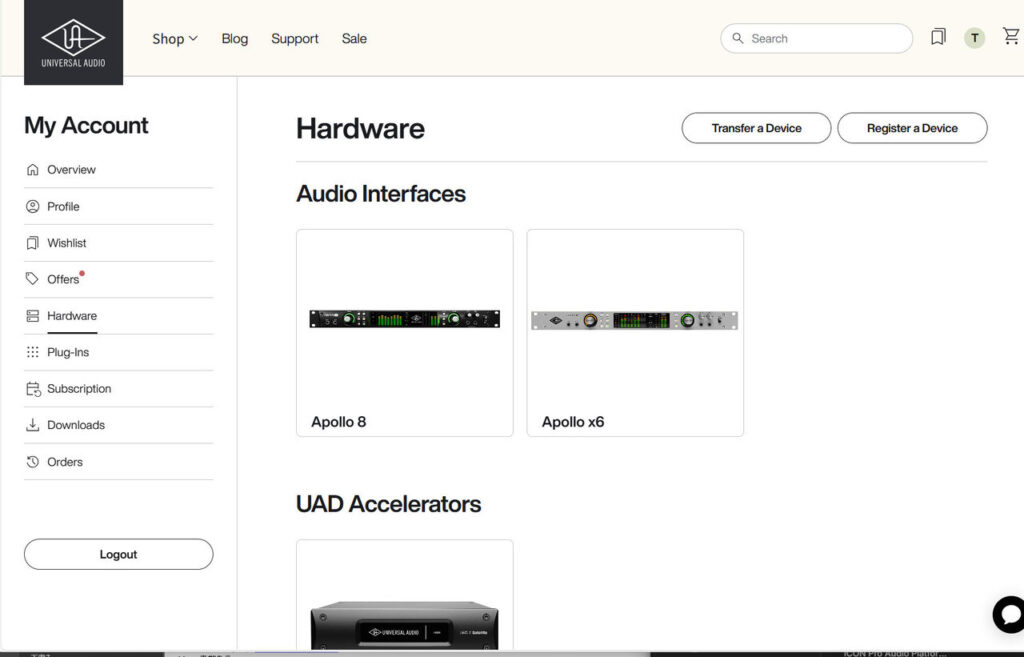Click the Plug-Ins grid icon in sidebar
1024x657 pixels.
pyautogui.click(x=33, y=352)
